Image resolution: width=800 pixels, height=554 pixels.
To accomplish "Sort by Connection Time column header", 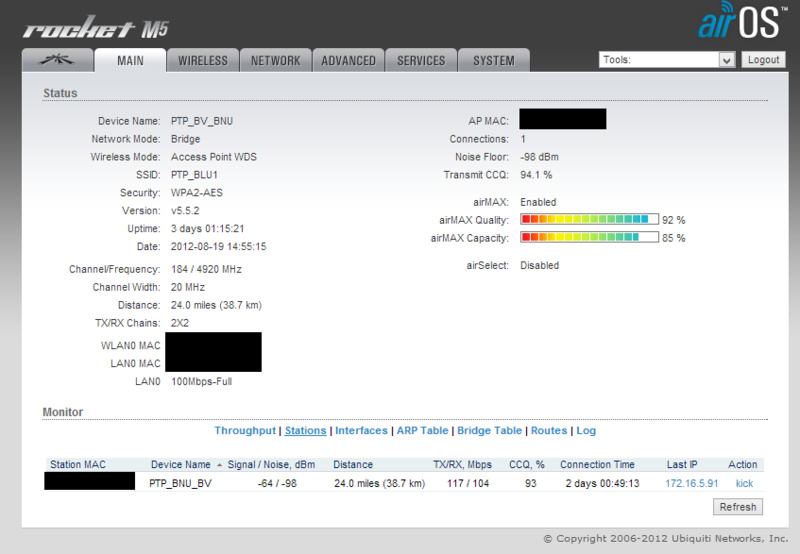I will click(597, 464).
